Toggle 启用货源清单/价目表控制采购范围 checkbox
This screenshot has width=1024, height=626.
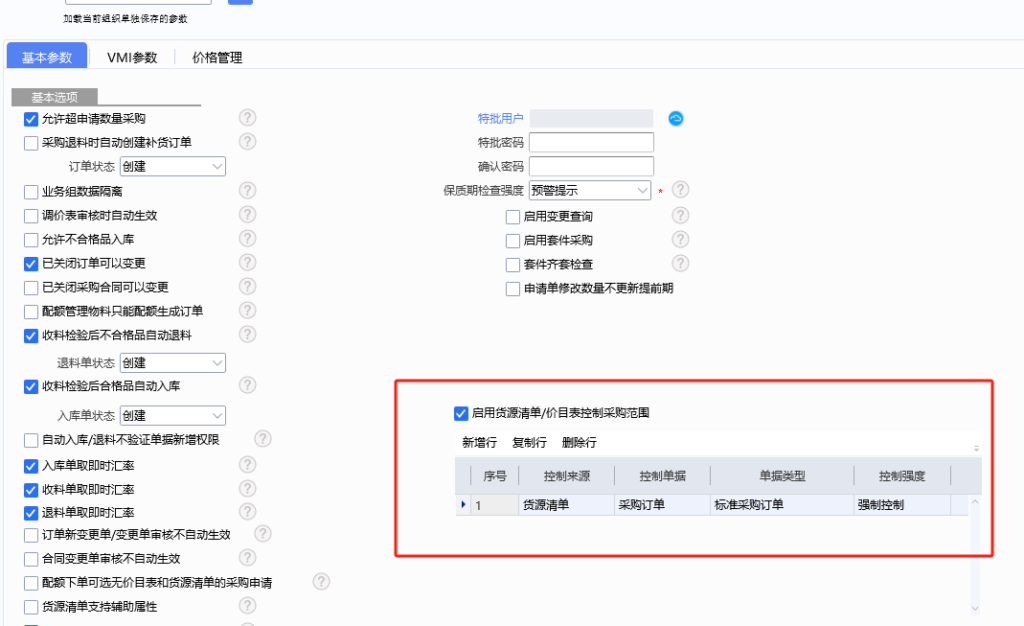[461, 413]
